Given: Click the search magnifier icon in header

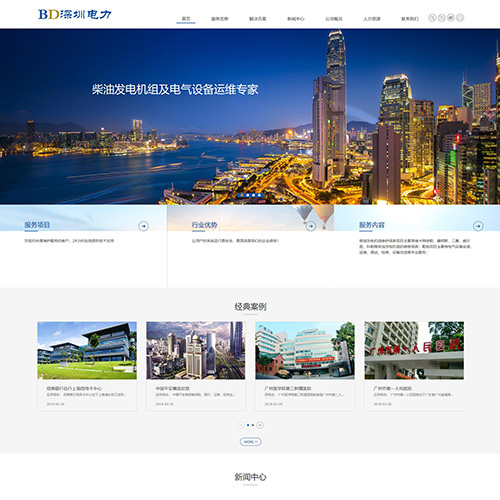Looking at the screenshot, I should coord(432,18).
